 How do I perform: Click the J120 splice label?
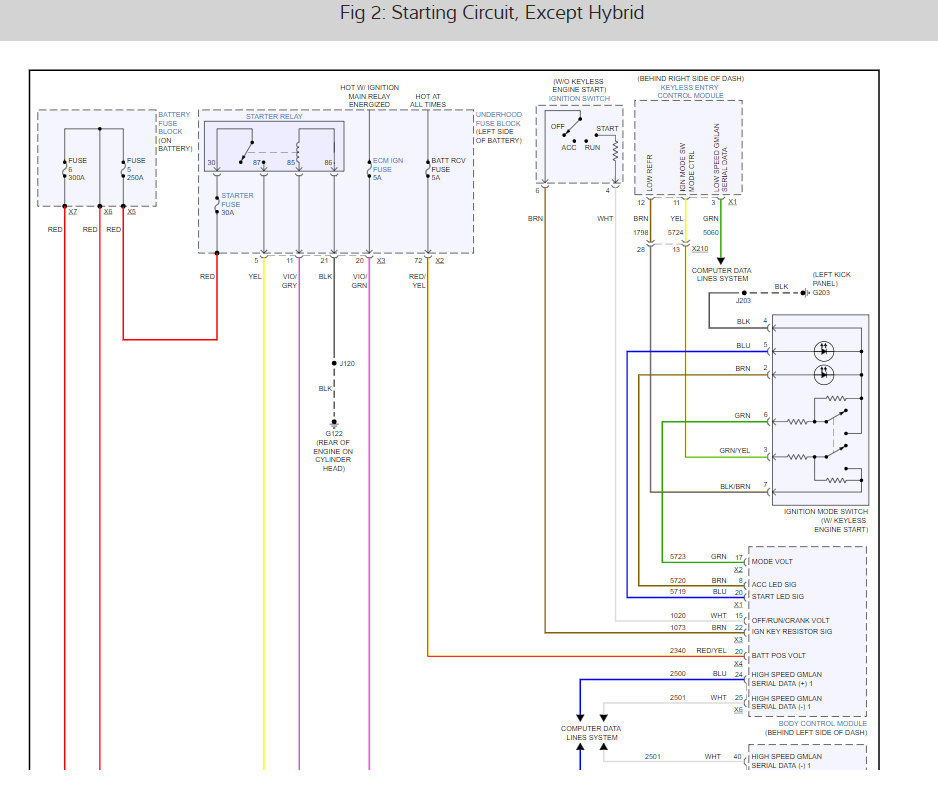(x=347, y=364)
